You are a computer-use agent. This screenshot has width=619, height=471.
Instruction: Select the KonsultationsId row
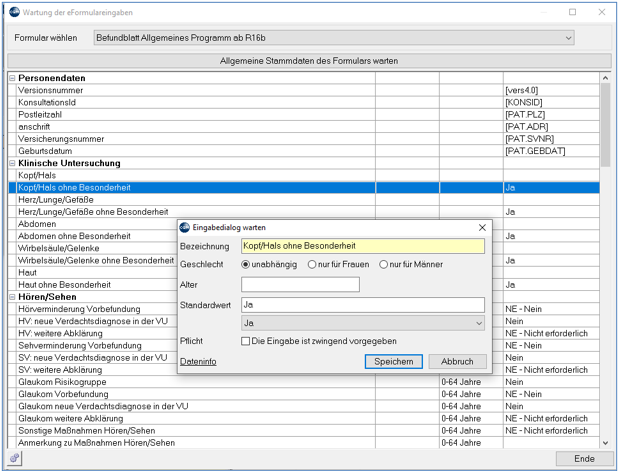(x=304, y=102)
